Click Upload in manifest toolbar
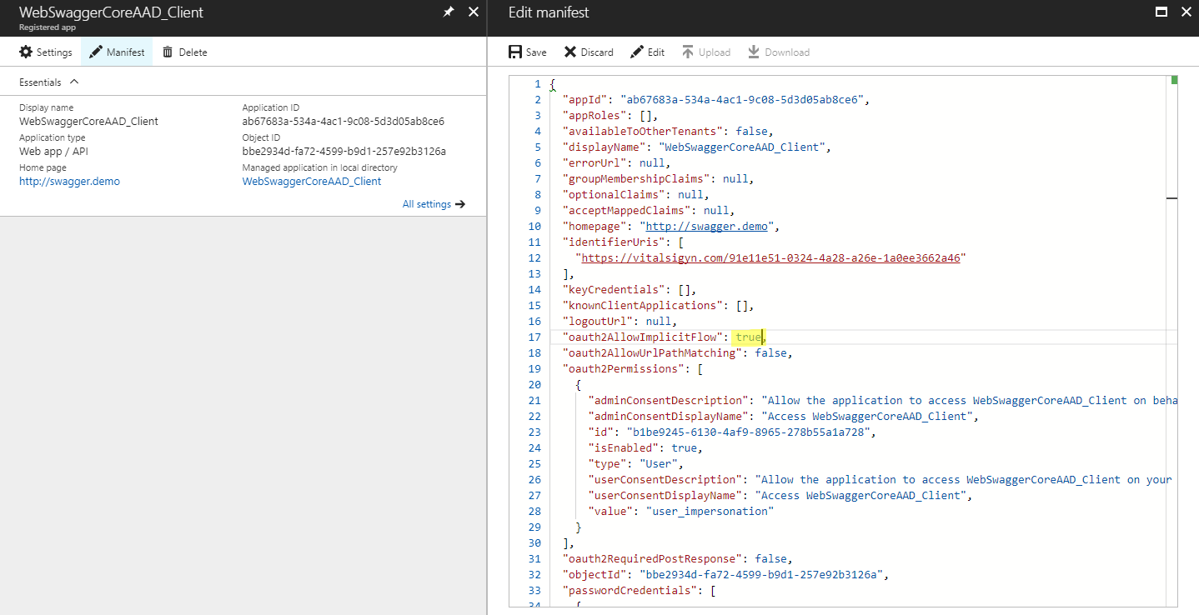The height and width of the screenshot is (616, 1199). [706, 52]
